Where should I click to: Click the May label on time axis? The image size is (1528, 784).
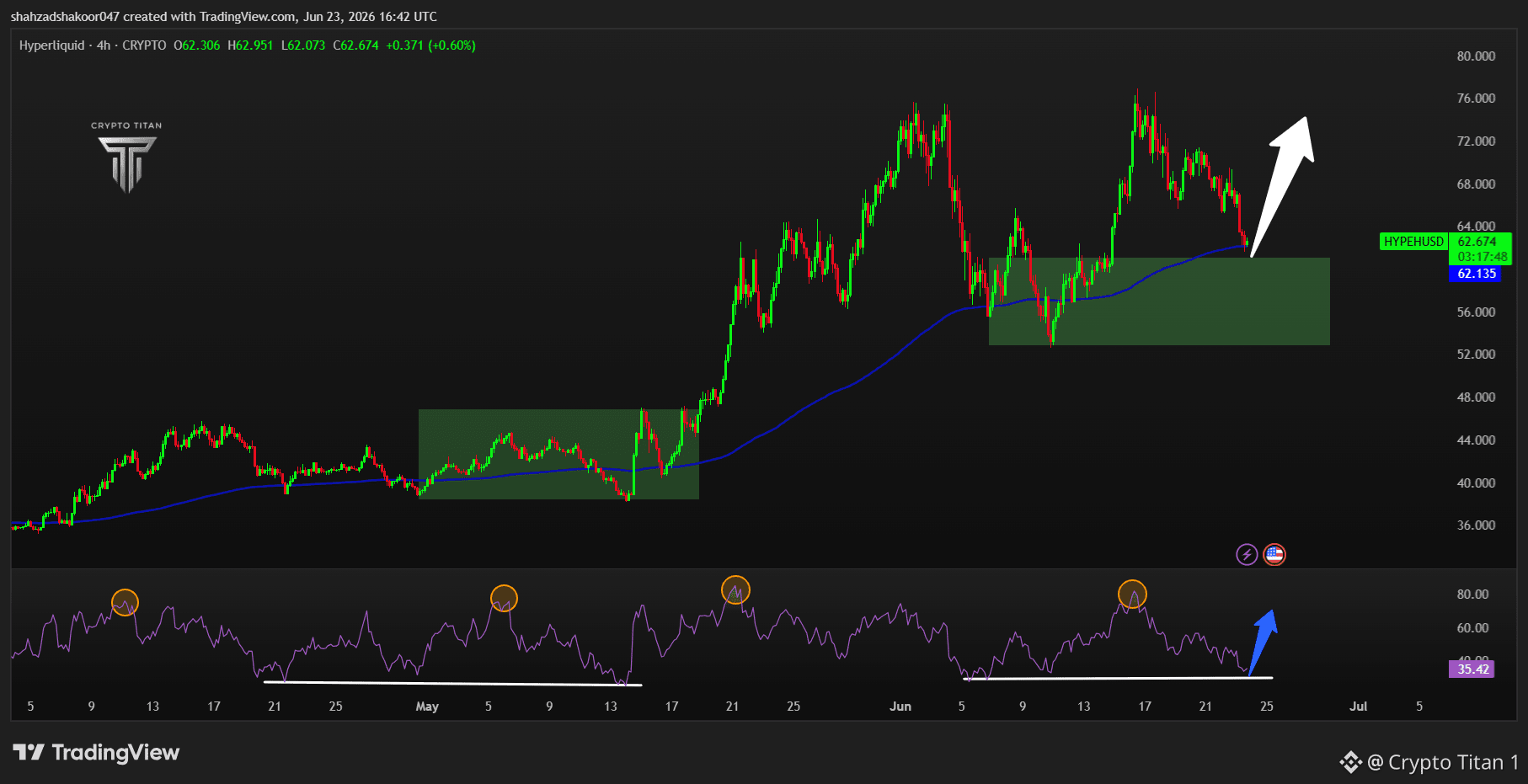coord(427,707)
